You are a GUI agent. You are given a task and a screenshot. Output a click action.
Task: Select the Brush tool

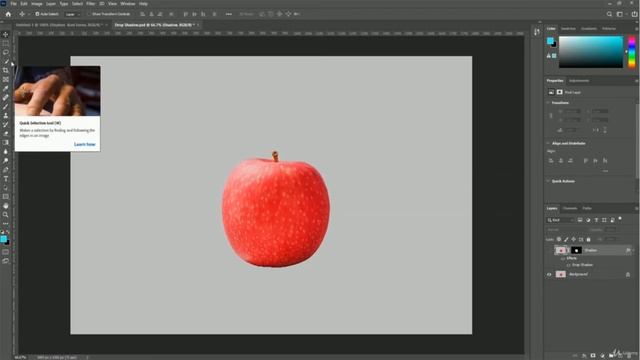tap(6, 107)
